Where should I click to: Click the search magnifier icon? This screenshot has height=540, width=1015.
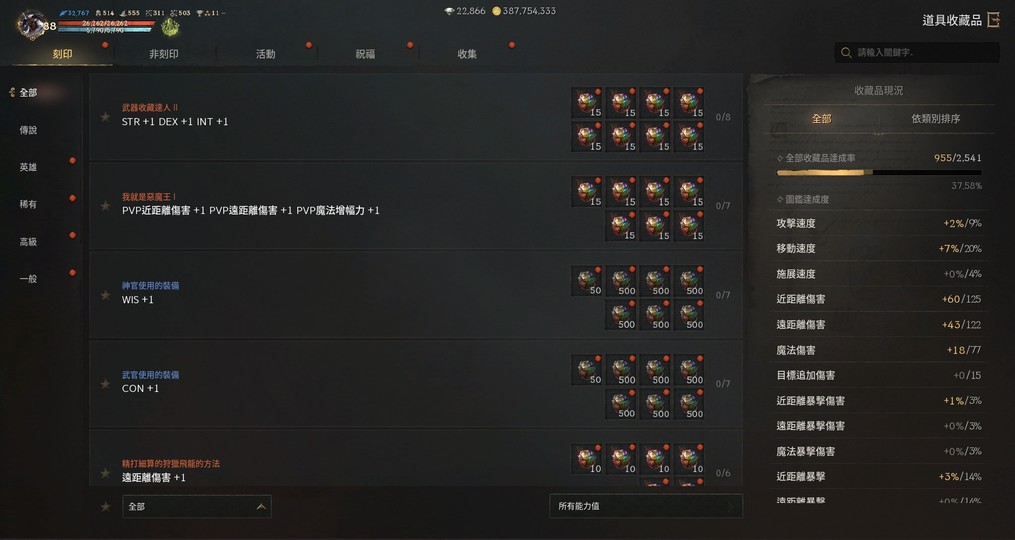[x=845, y=52]
